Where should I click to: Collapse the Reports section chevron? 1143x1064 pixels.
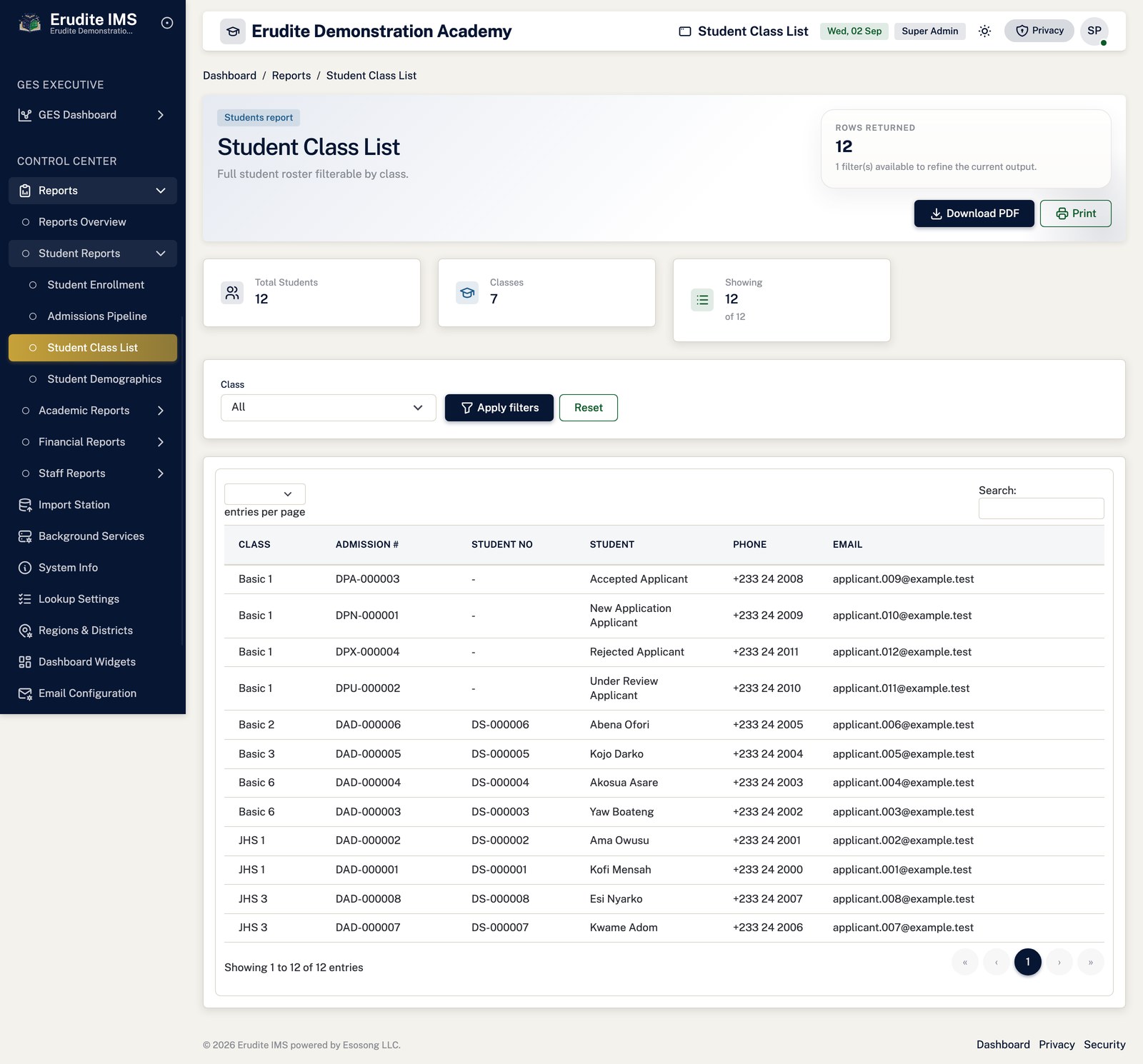[x=161, y=191]
